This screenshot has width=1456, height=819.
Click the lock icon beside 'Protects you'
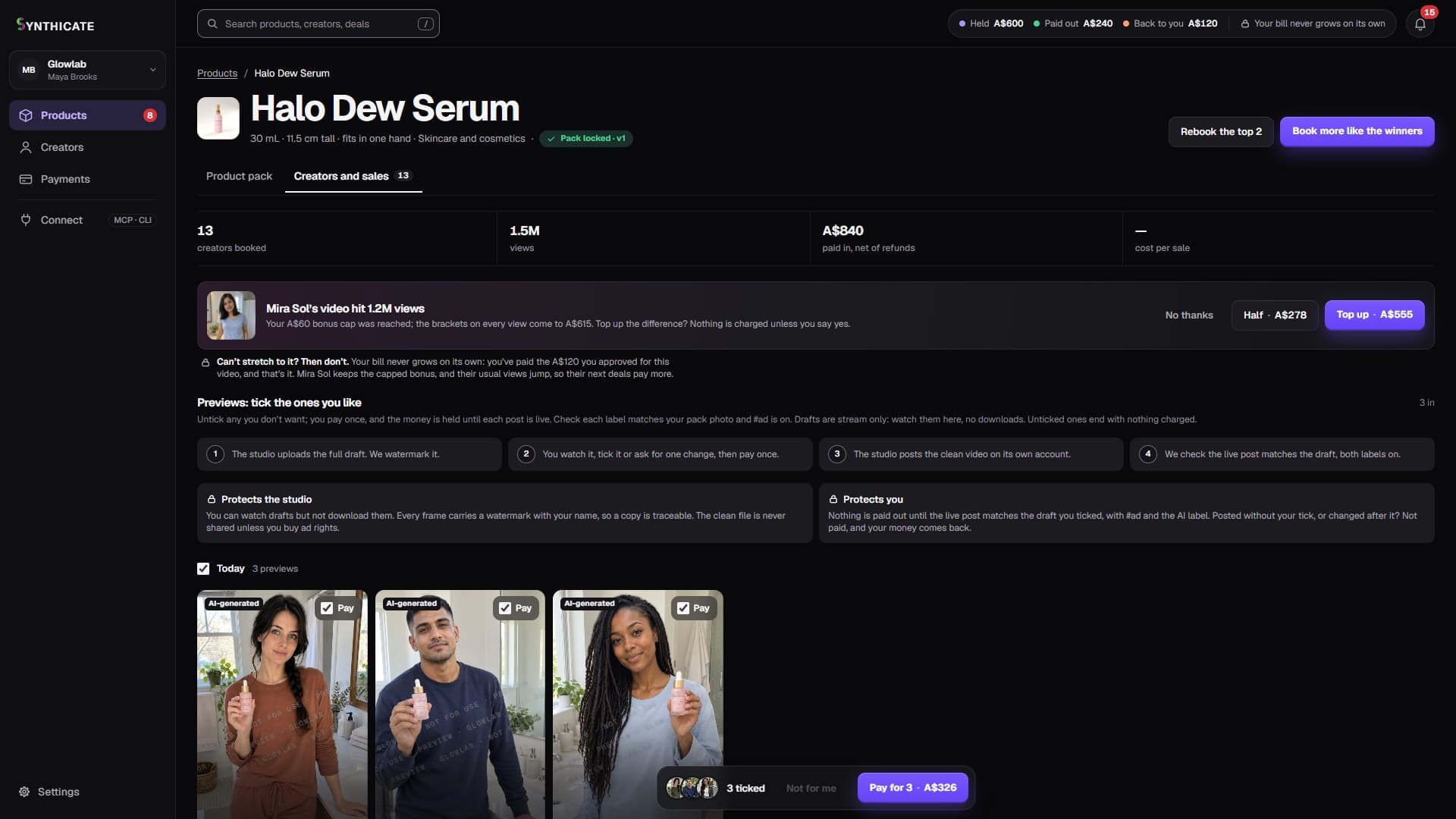(833, 500)
